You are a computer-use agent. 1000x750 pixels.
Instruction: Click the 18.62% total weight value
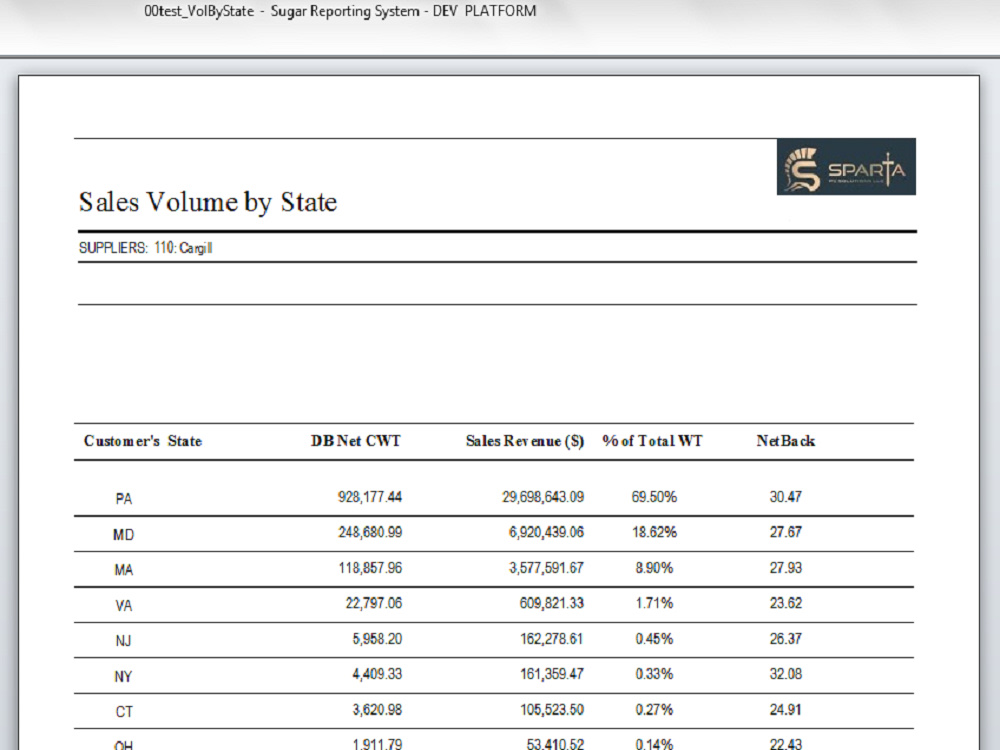[x=654, y=532]
